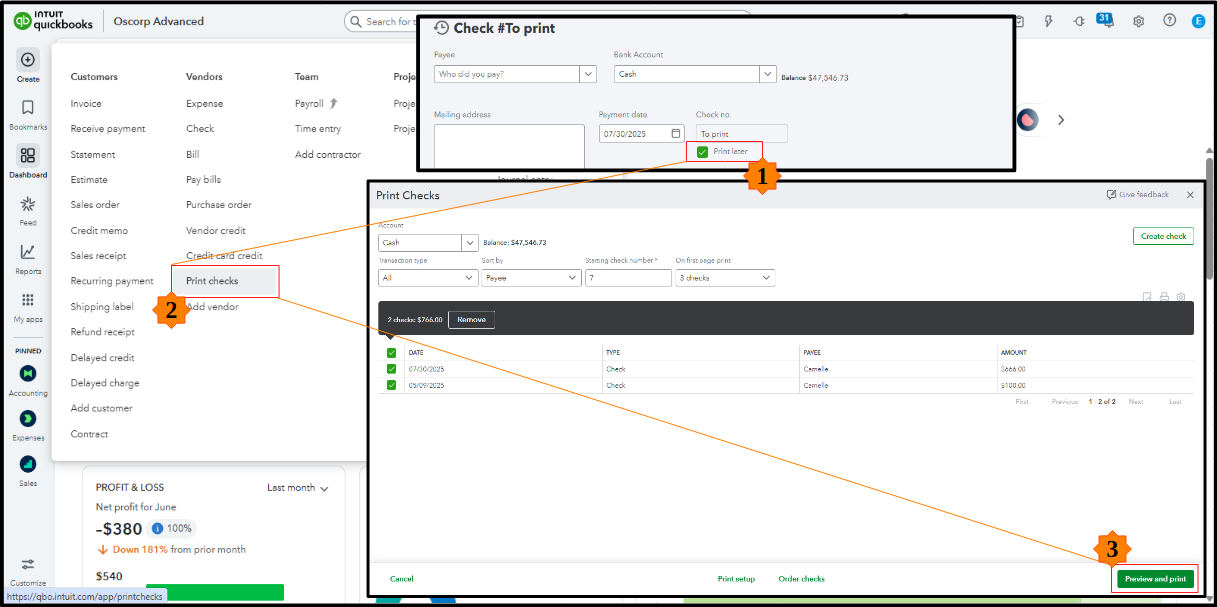
Task: Open notifications bell with 31 badge
Action: click(x=1106, y=20)
